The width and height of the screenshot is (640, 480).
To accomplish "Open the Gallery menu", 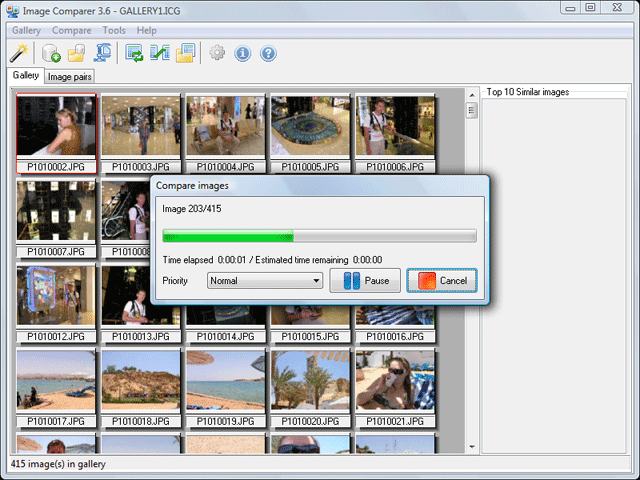I will (26, 31).
